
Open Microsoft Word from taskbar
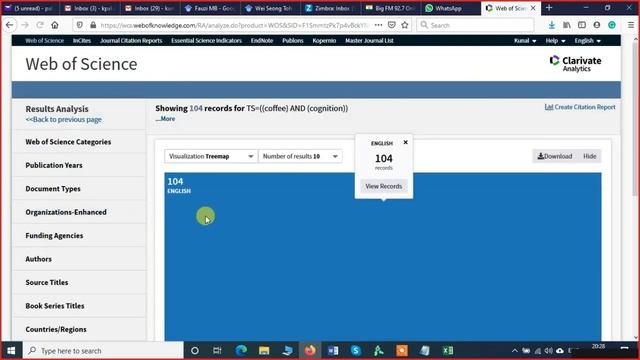pos(333,350)
